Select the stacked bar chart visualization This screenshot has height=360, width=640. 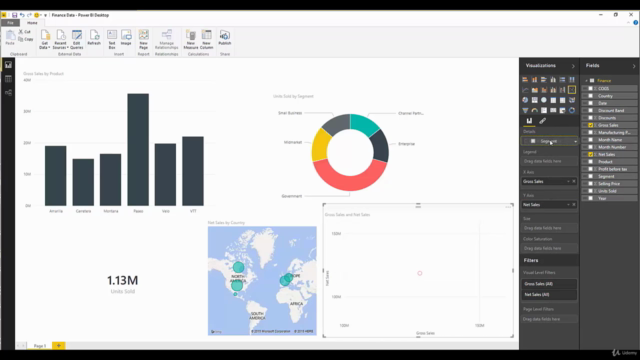[525, 80]
